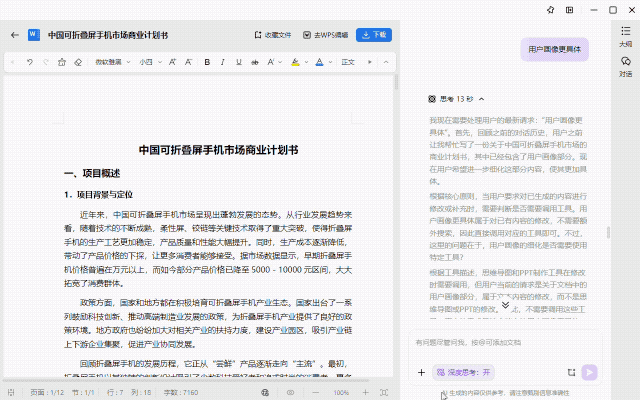The image size is (640, 400).
Task: Open the 对话 chat panel
Action: pyautogui.click(x=625, y=66)
